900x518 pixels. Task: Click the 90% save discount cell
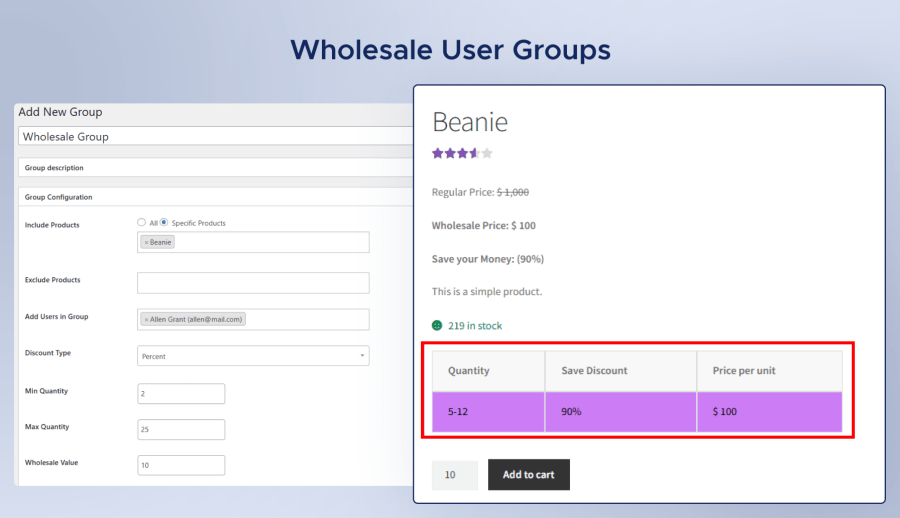tap(620, 412)
